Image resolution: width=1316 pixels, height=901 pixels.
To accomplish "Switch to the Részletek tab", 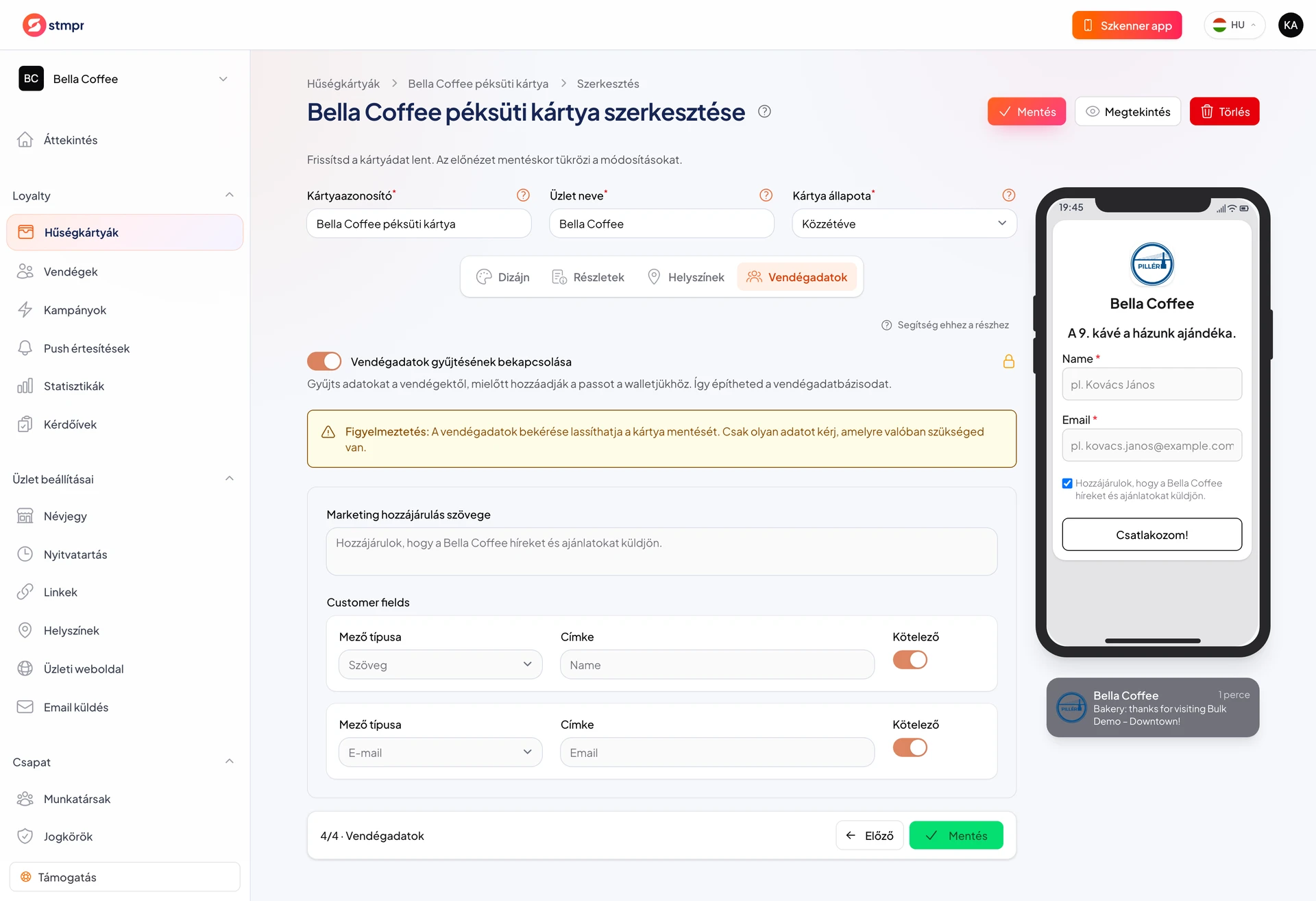I will [x=588, y=277].
